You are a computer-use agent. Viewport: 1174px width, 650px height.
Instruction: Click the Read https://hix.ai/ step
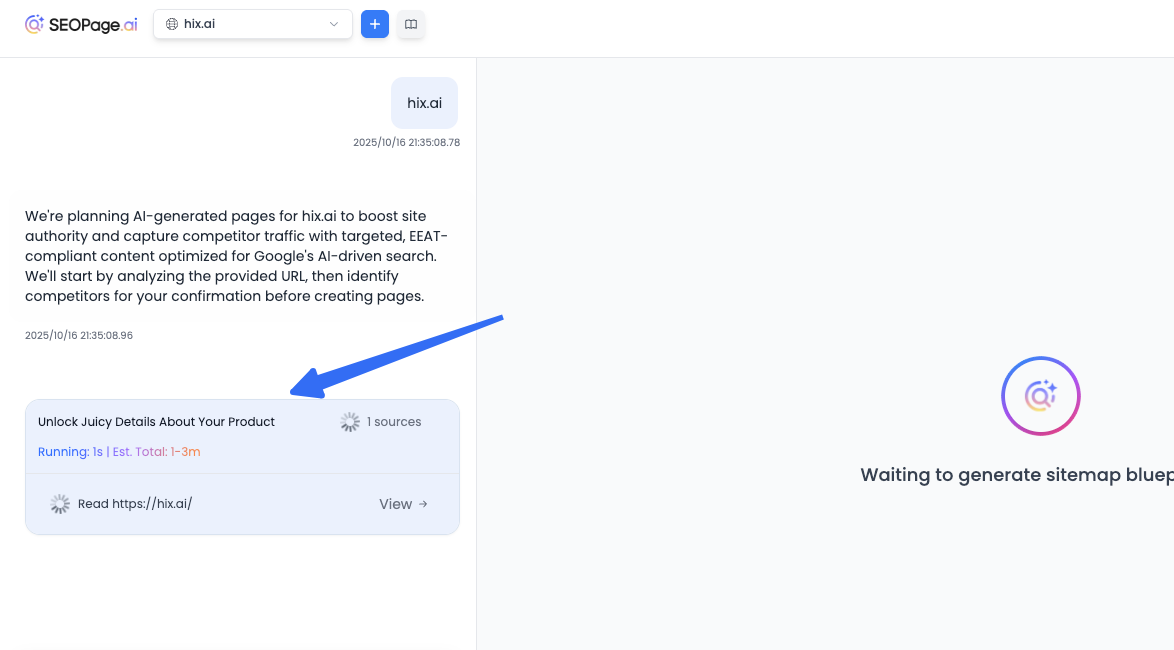tap(135, 504)
